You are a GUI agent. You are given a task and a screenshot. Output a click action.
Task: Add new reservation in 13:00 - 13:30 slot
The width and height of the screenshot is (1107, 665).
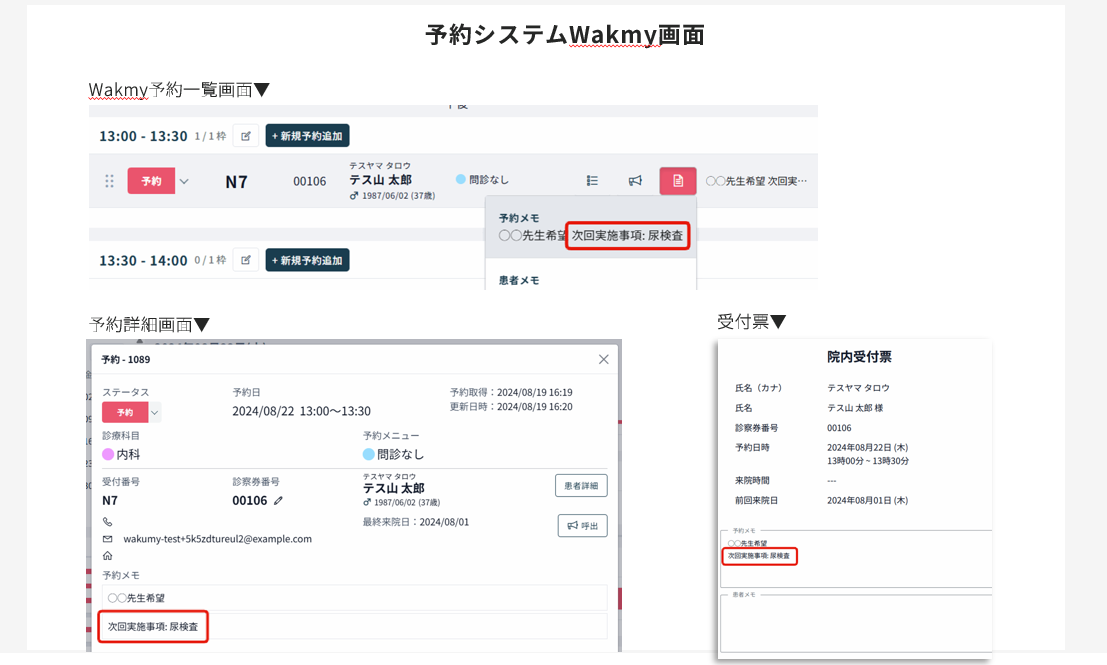pyautogui.click(x=307, y=136)
